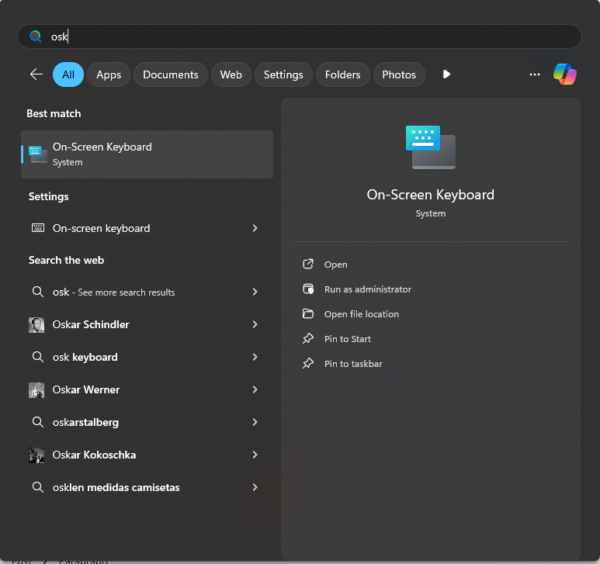The width and height of the screenshot is (600, 564).
Task: Click the Run as administrator shield icon
Action: click(x=308, y=289)
